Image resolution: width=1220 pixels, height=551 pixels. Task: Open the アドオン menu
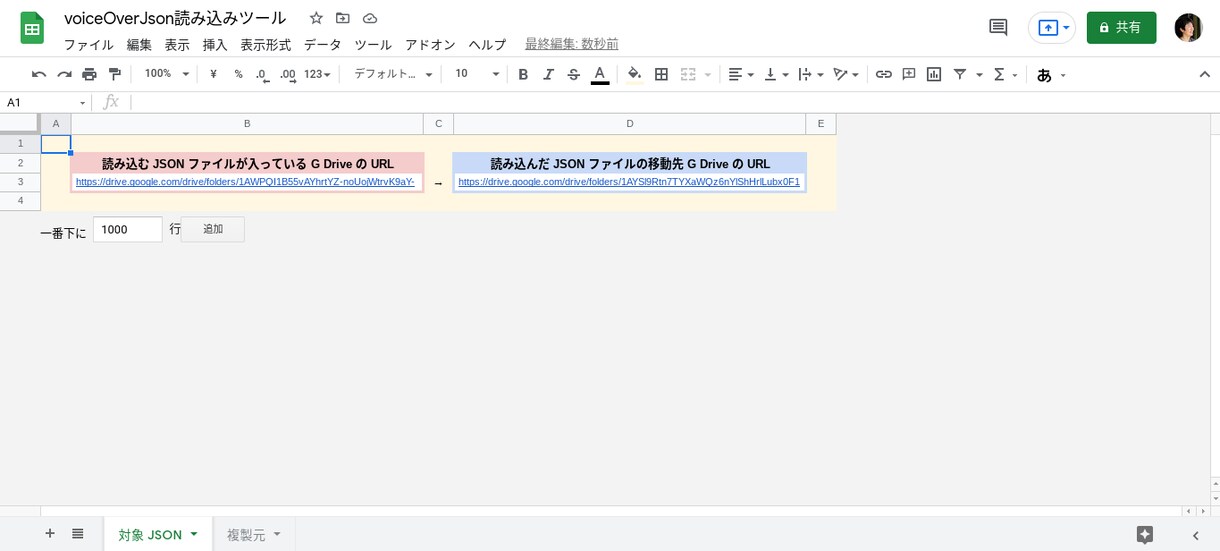(x=430, y=45)
